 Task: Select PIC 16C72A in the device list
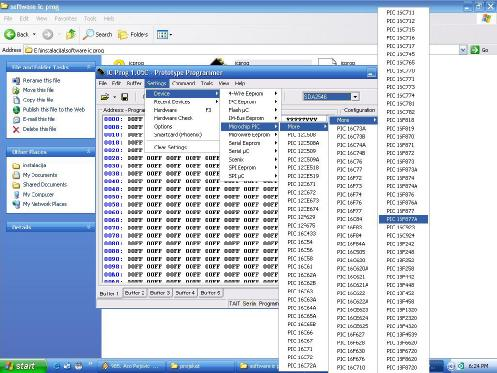coord(304,365)
